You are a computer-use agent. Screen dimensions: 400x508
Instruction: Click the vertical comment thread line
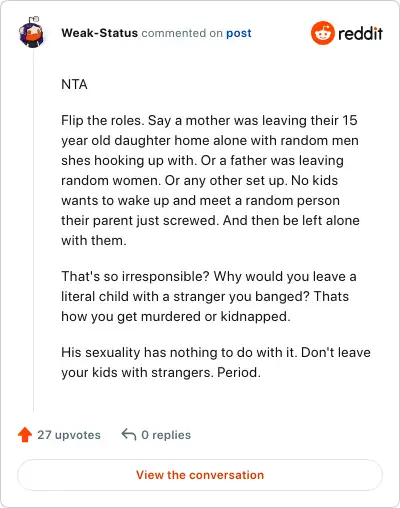[33, 230]
